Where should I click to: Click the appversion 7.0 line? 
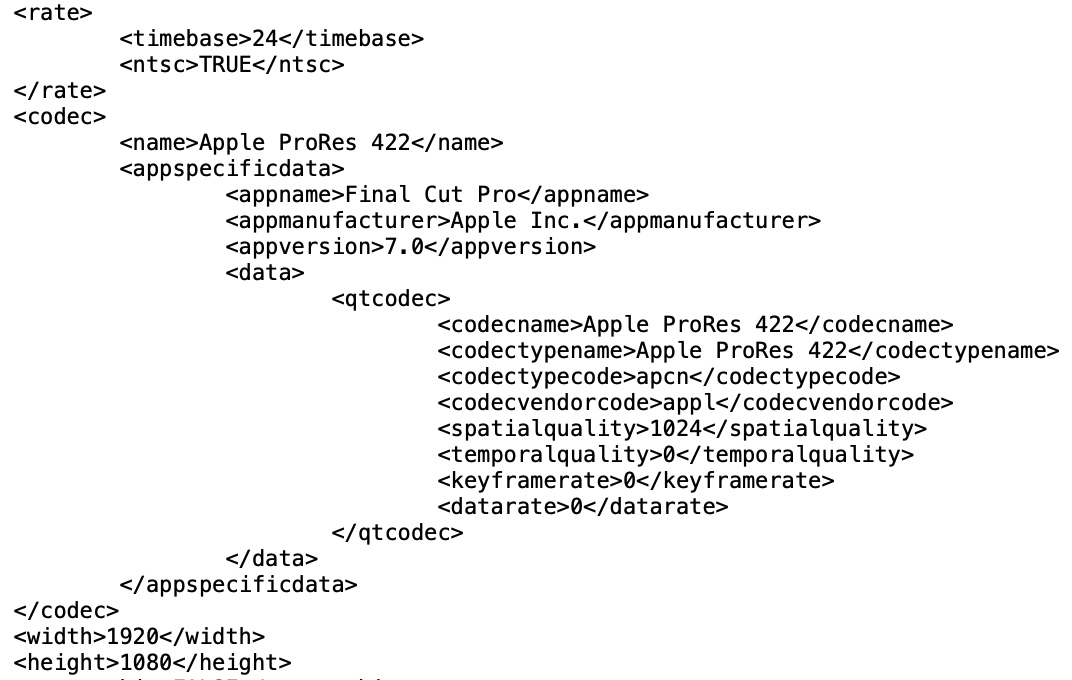(x=410, y=247)
